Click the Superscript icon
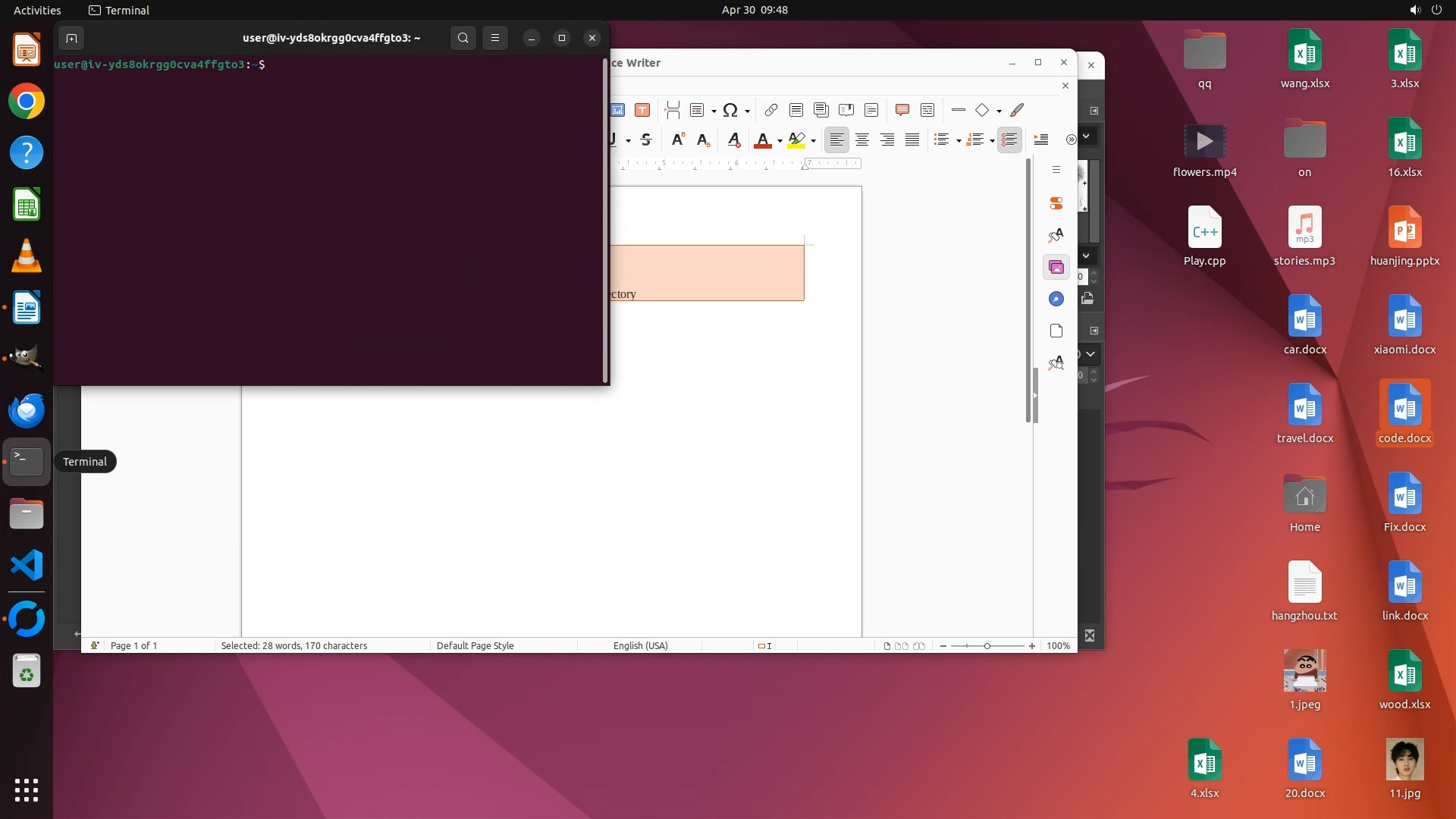1456x819 pixels. tap(678, 140)
